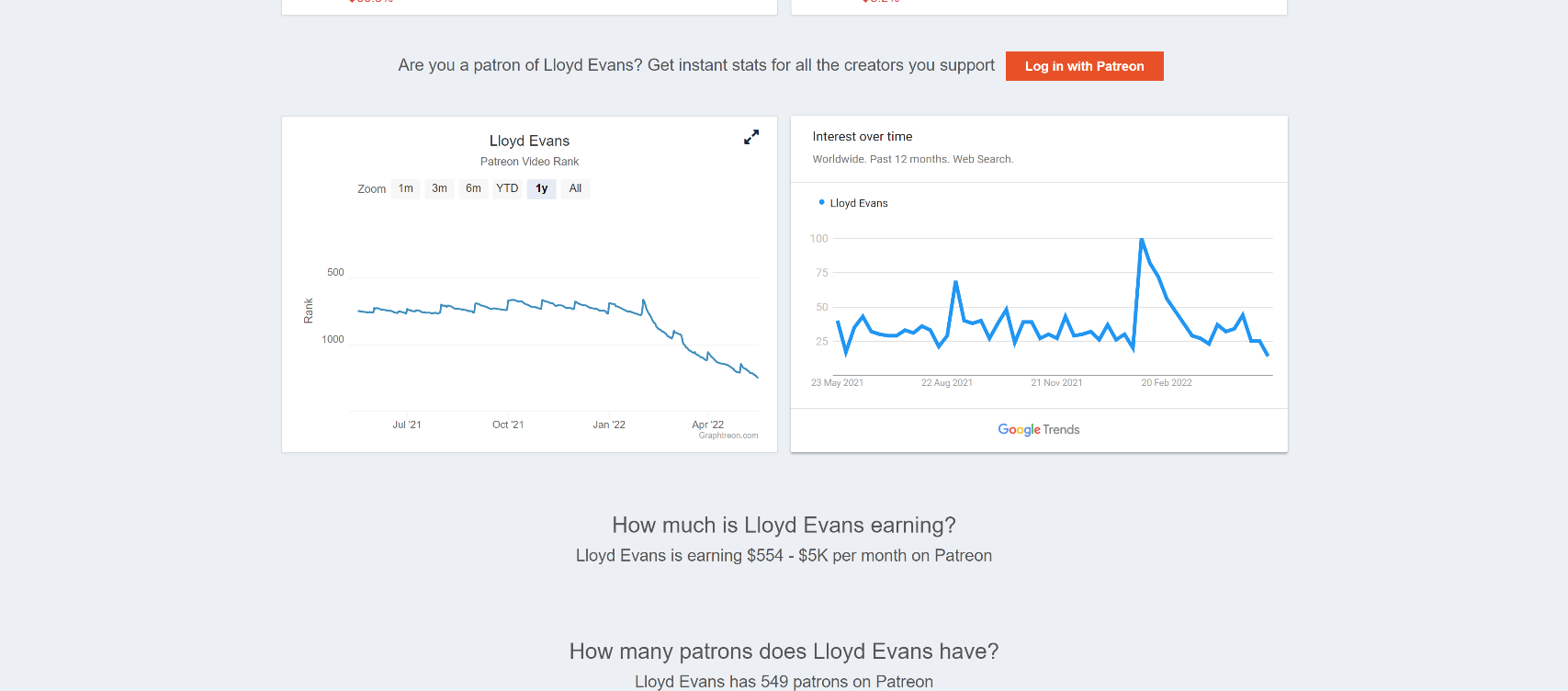Click the Lloyd Evans legend entry in trends
The height and width of the screenshot is (691, 1568).
(x=853, y=203)
